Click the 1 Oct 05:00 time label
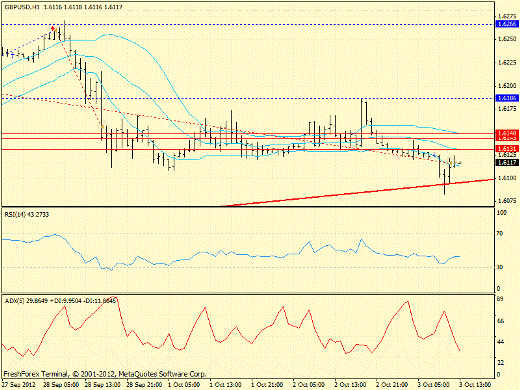The height and width of the screenshot is (390, 520). point(184,384)
